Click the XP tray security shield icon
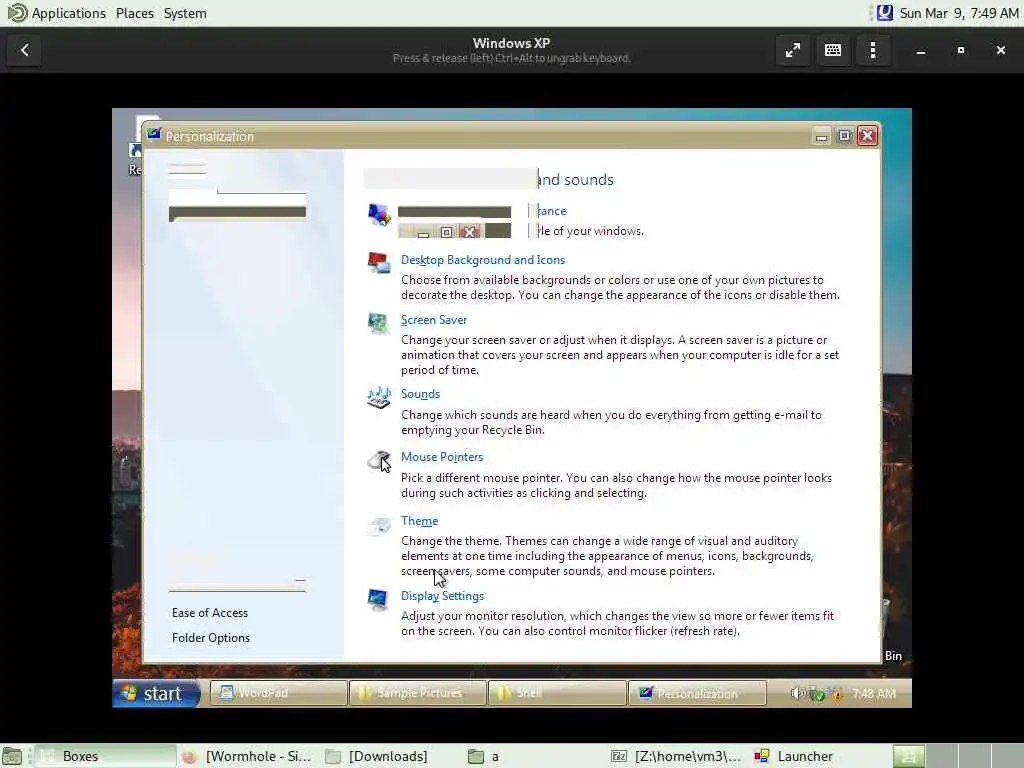The width and height of the screenshot is (1024, 768). pos(837,694)
